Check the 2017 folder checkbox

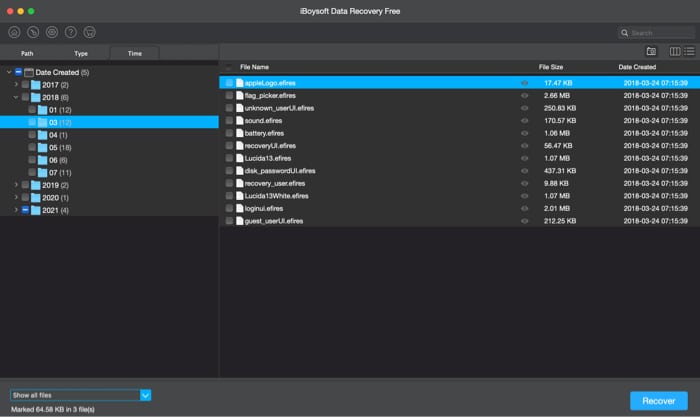[x=25, y=84]
